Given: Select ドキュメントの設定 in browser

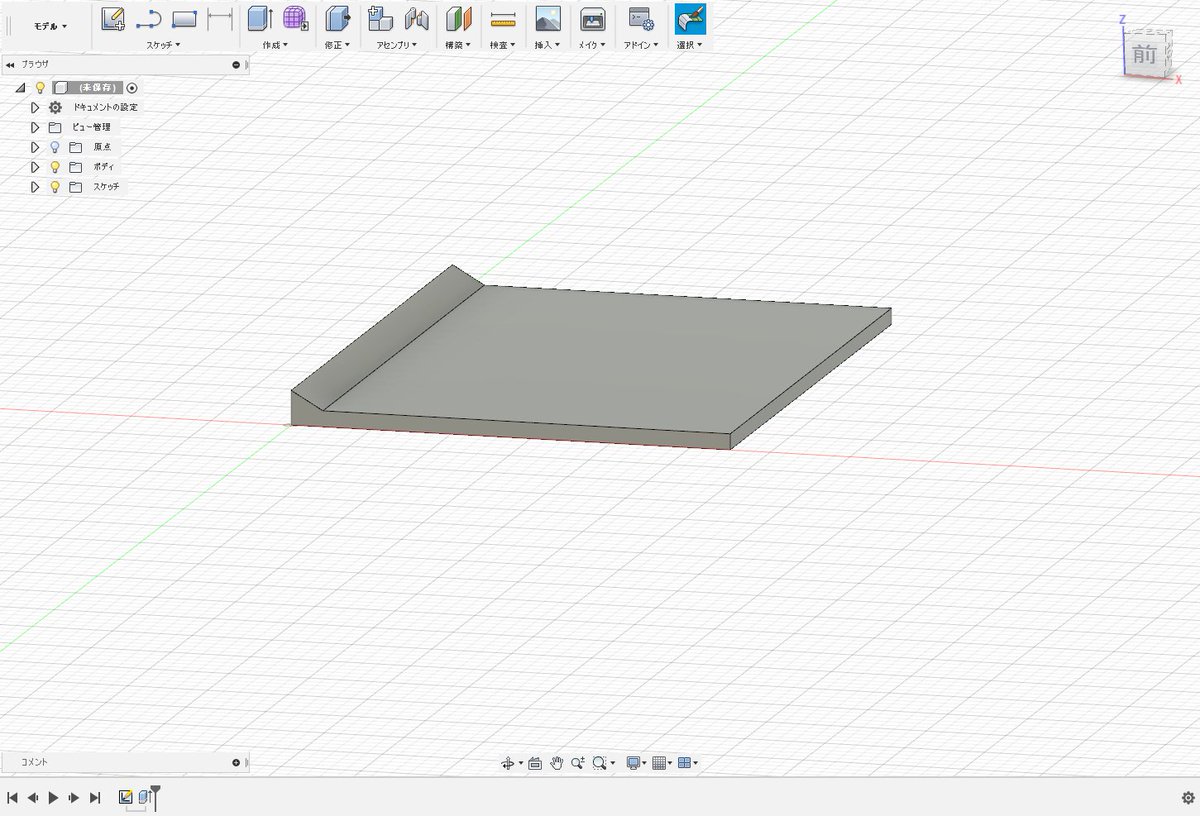Looking at the screenshot, I should click(105, 107).
